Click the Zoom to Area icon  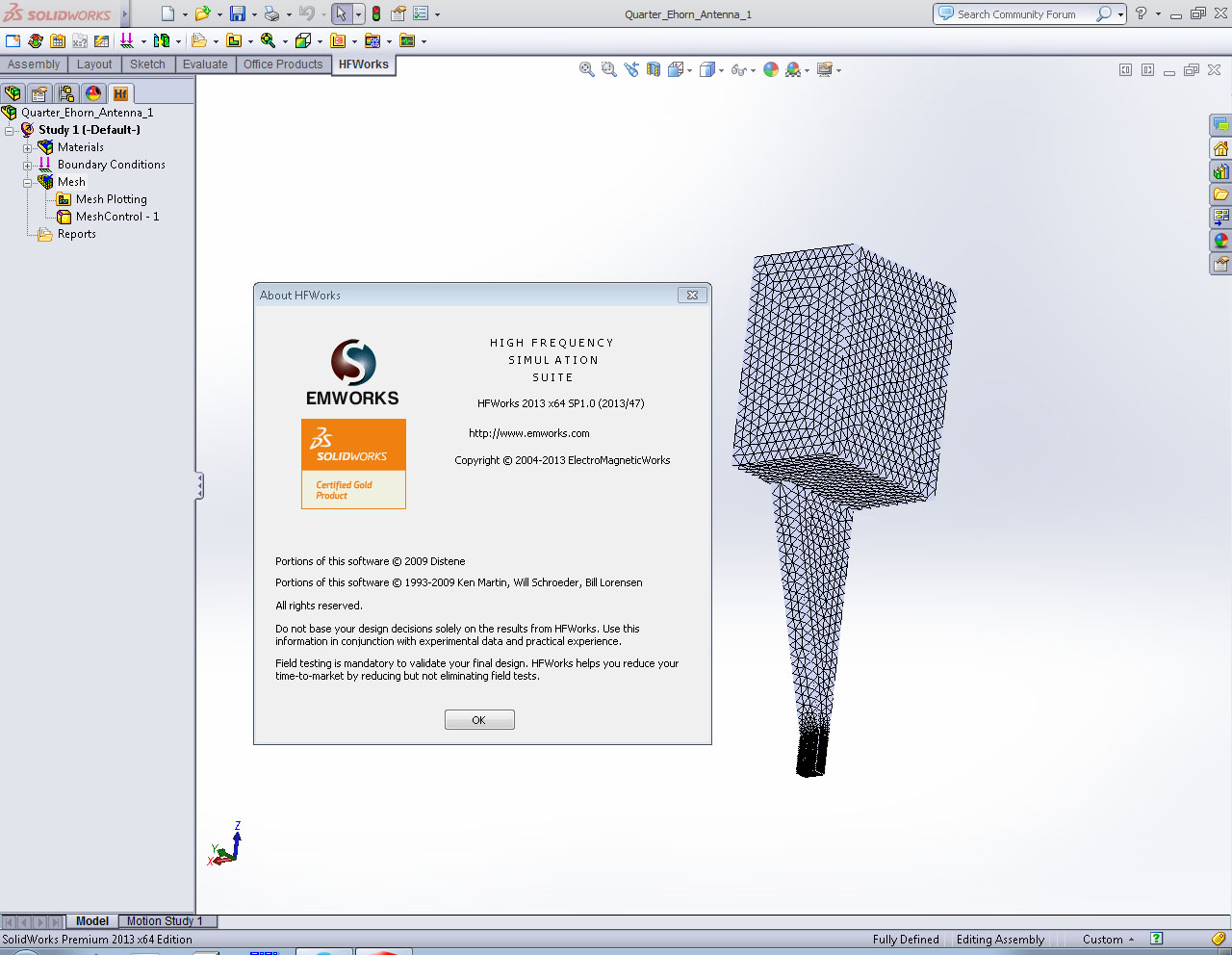608,69
